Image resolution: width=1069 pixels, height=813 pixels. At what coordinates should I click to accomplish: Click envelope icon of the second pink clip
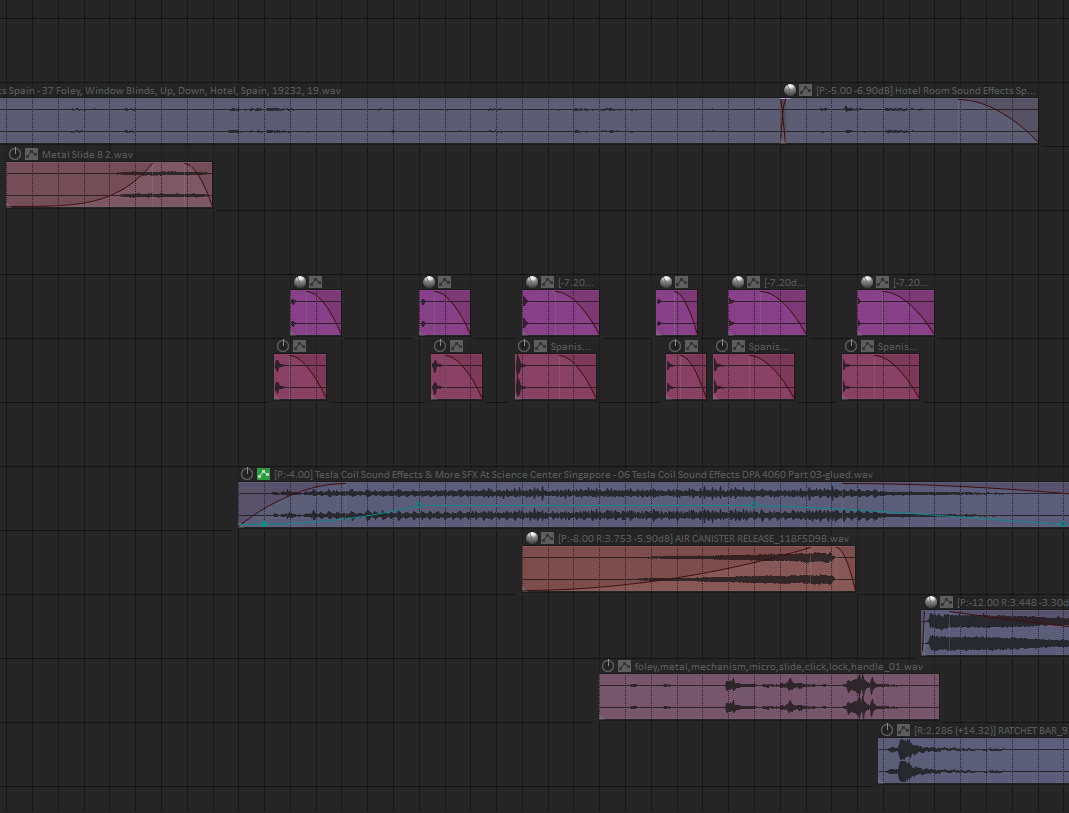point(456,346)
